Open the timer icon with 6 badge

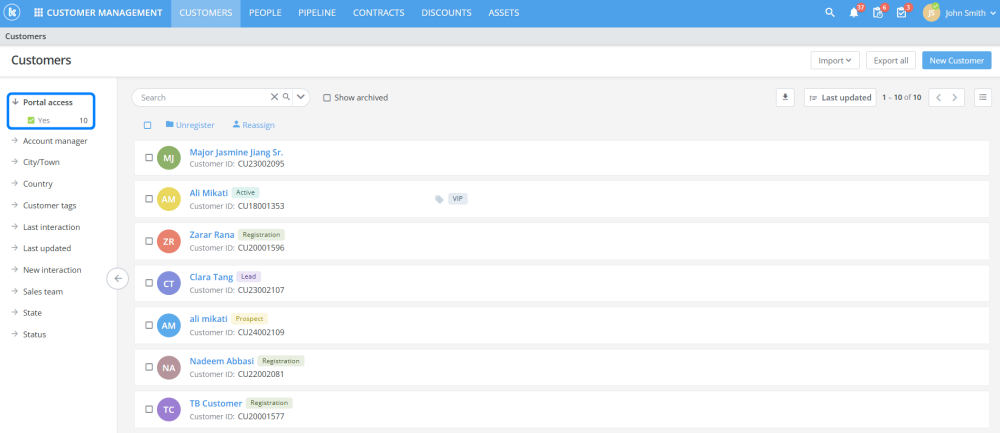point(878,13)
